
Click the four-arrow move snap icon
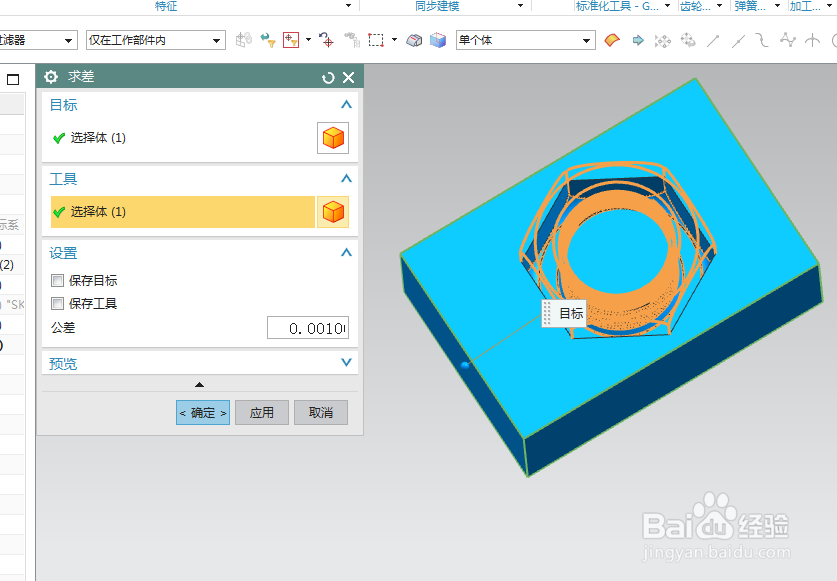663,41
